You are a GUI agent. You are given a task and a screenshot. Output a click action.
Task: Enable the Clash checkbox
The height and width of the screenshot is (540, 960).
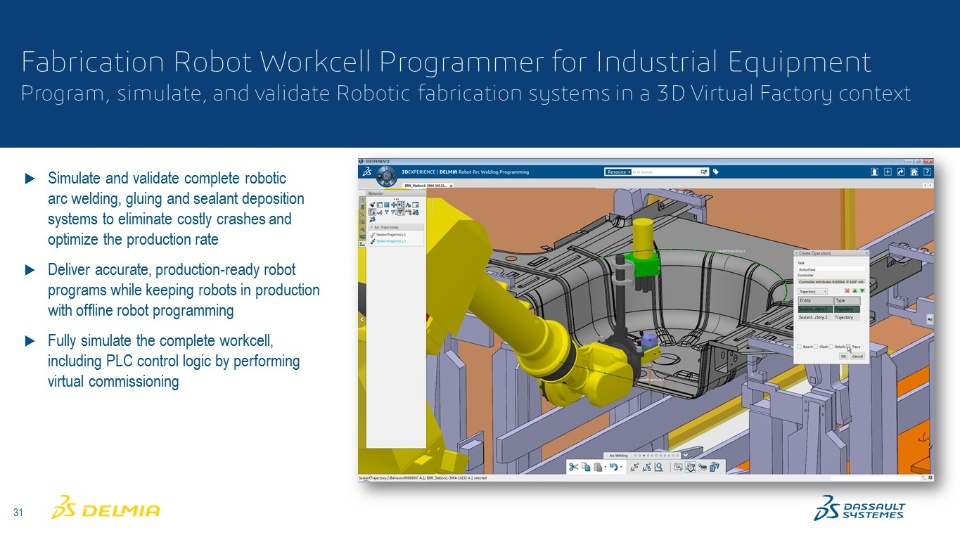816,347
